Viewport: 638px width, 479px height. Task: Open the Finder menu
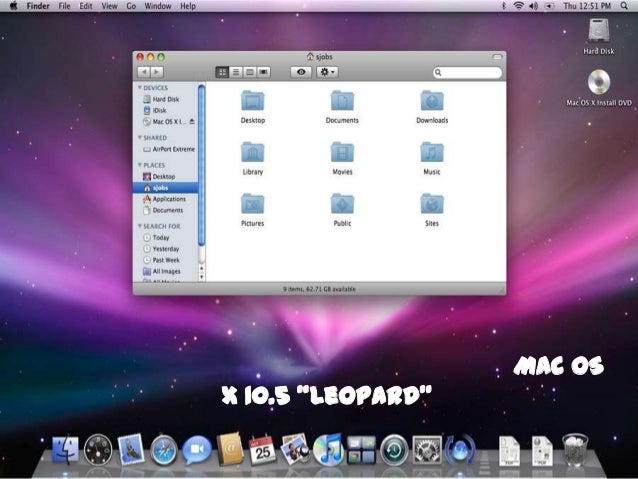click(x=38, y=6)
